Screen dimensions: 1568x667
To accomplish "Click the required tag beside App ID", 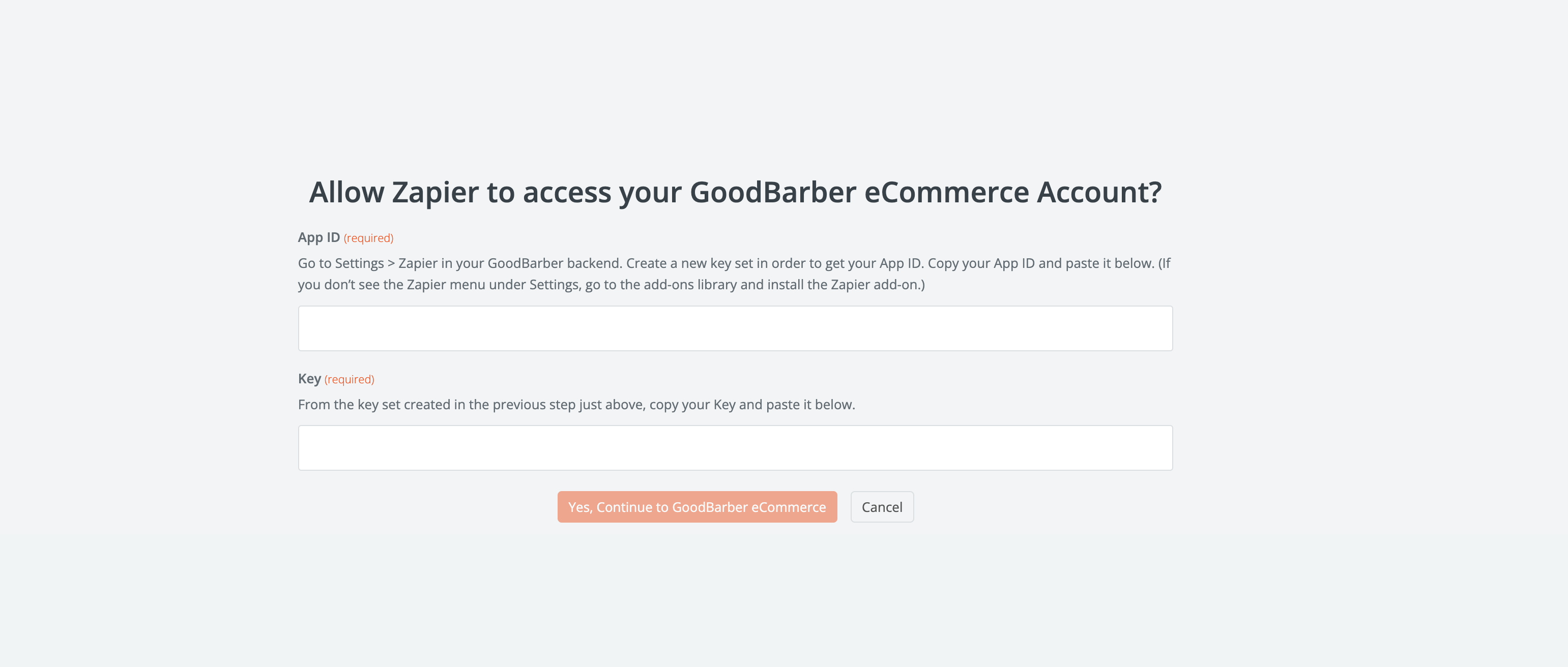I will pyautogui.click(x=368, y=238).
